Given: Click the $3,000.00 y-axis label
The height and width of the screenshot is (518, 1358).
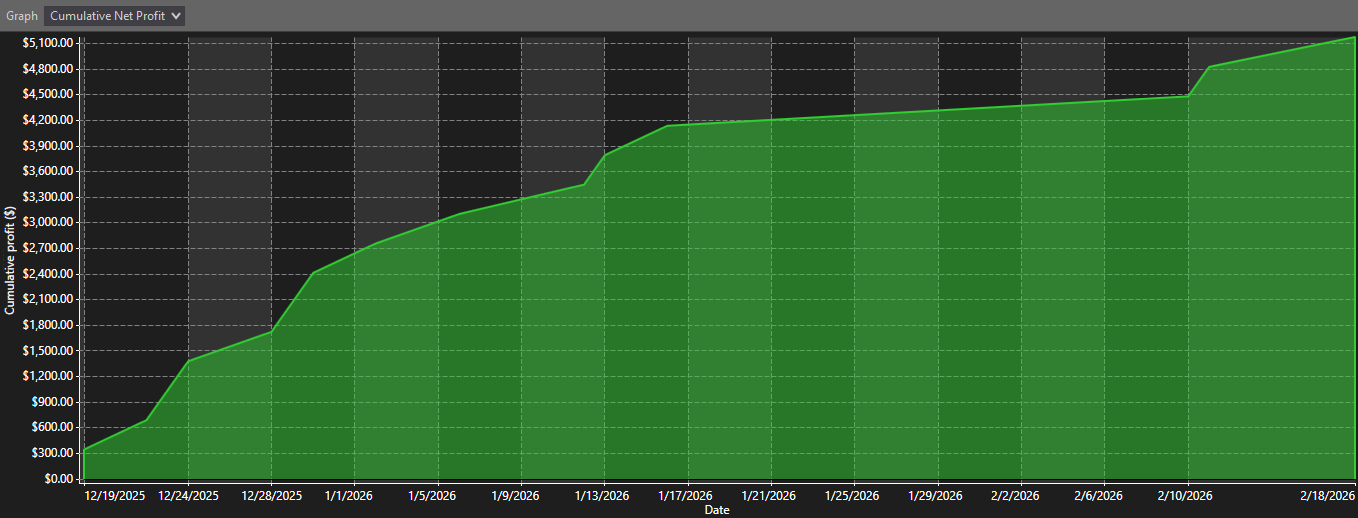Looking at the screenshot, I should click(48, 223).
